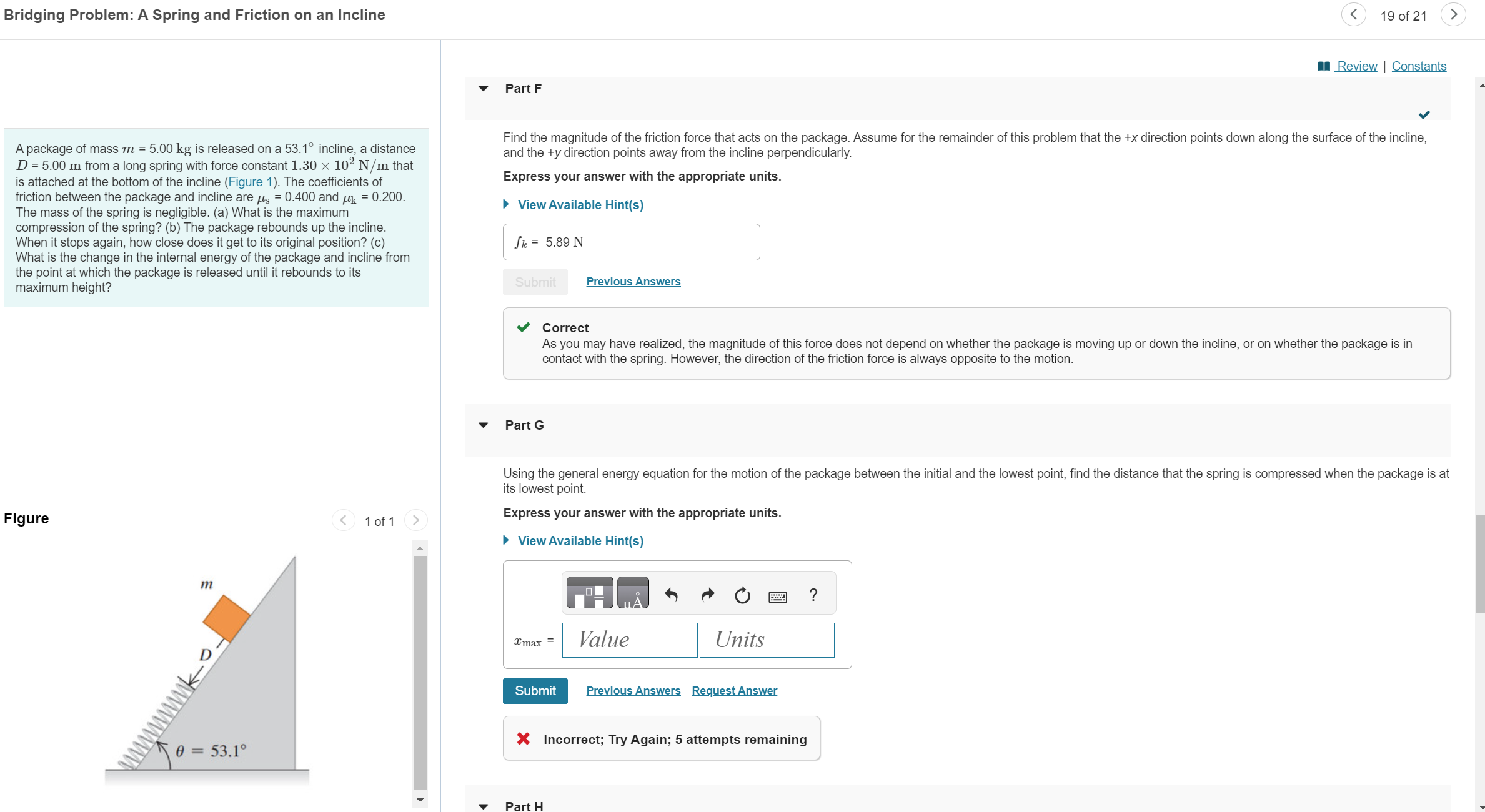Click the Request Answer link
The image size is (1485, 812).
click(735, 691)
